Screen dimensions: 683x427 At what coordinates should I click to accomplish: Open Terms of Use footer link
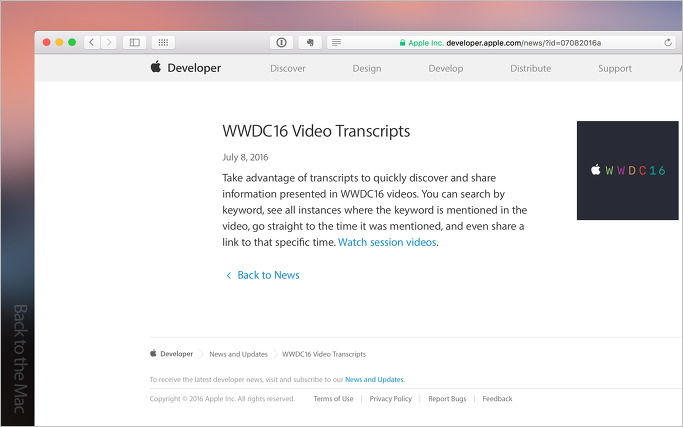coord(333,399)
